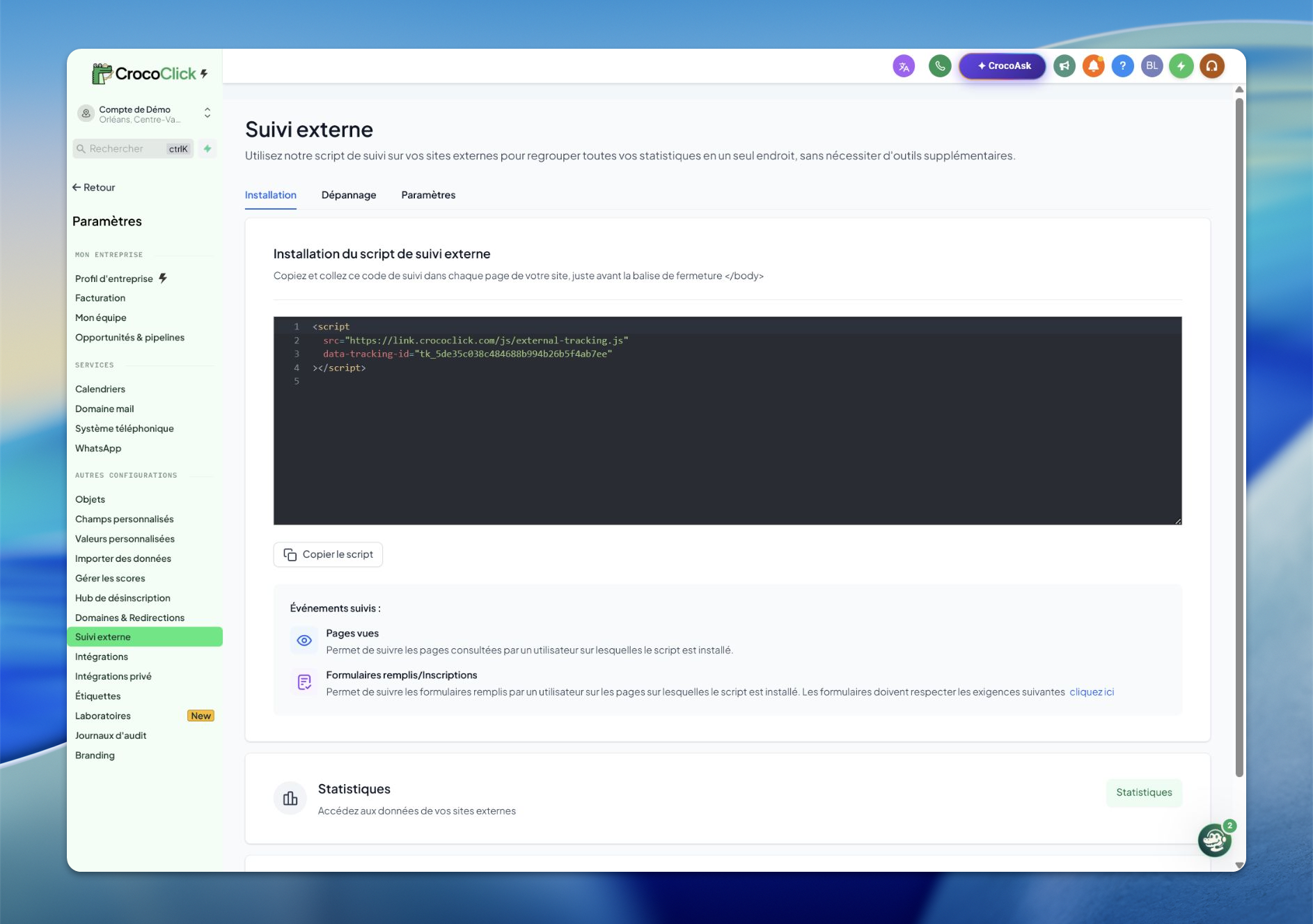This screenshot has height=924, width=1313.
Task: Click inside the tracking script code editor
Action: (728, 421)
